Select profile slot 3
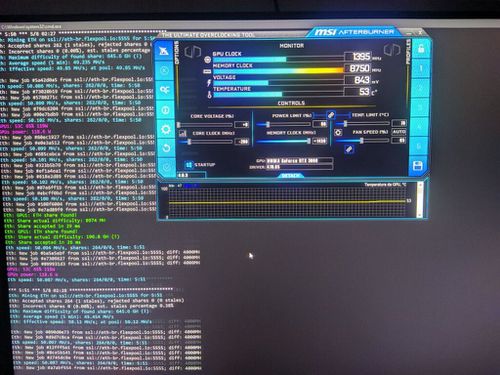Screen dimensions: 500x375 click(x=420, y=108)
